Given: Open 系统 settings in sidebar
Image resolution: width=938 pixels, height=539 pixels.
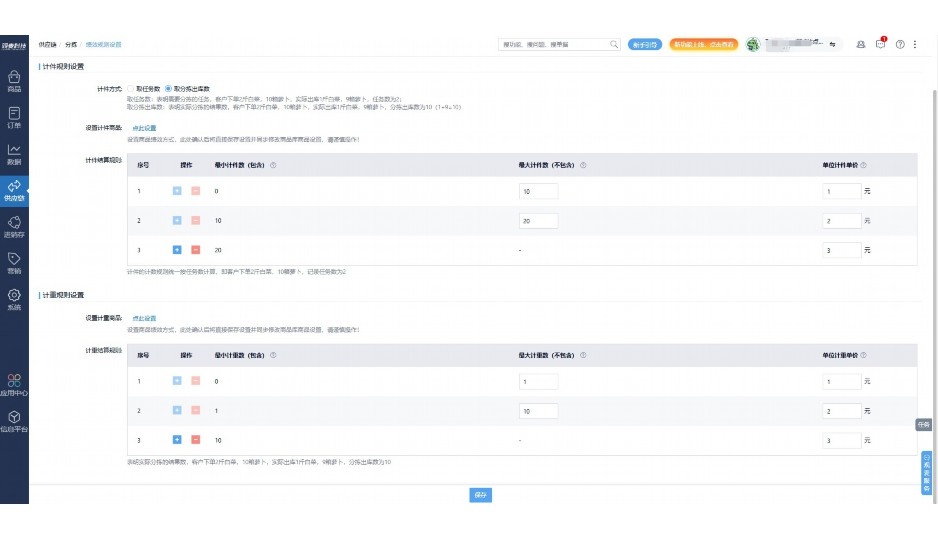Looking at the screenshot, I should click(14, 300).
